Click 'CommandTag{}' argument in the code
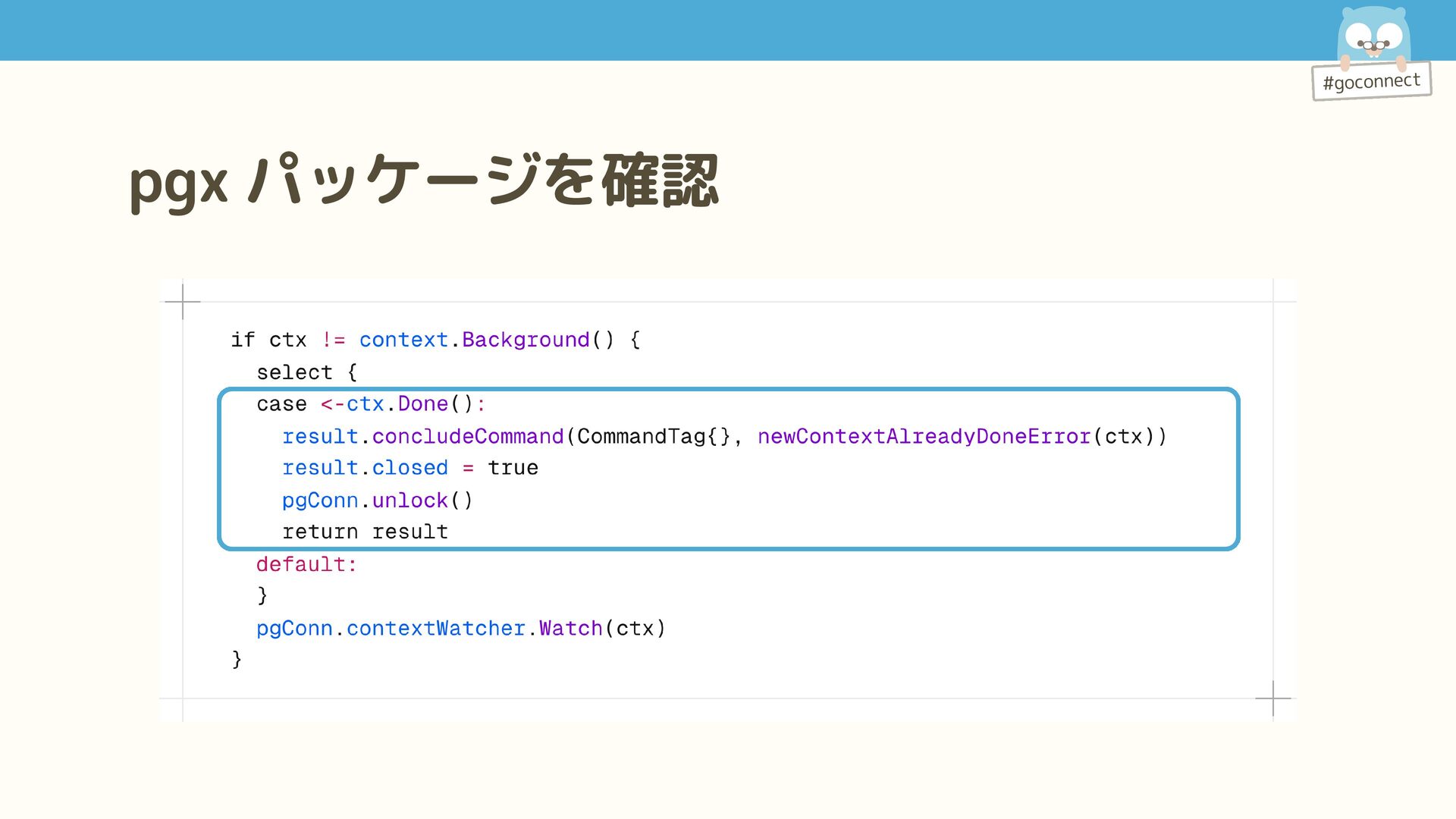The image size is (1456, 819). click(653, 437)
